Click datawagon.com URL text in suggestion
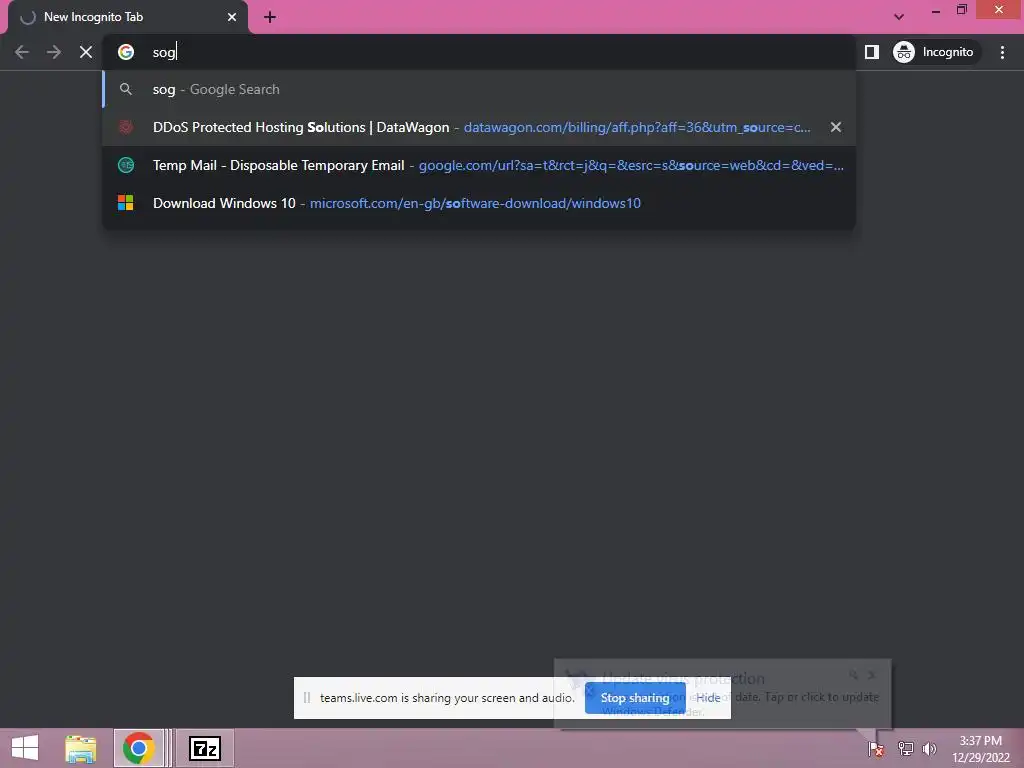Image resolution: width=1024 pixels, height=768 pixels. (637, 127)
